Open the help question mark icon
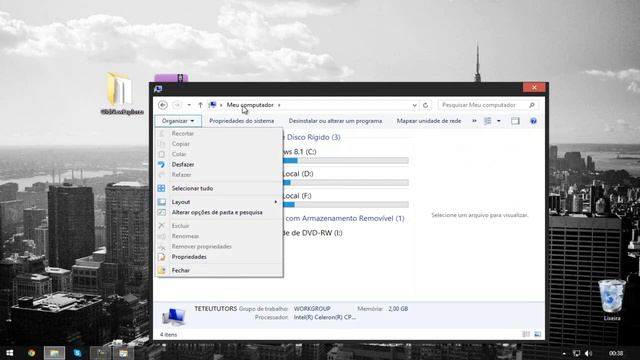Image resolution: width=640 pixels, height=360 pixels. pos(533,121)
